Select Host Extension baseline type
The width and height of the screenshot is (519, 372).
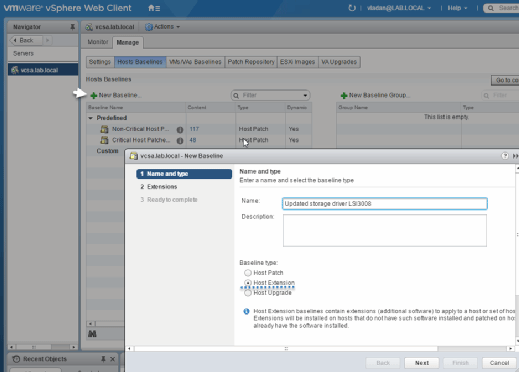point(247,283)
